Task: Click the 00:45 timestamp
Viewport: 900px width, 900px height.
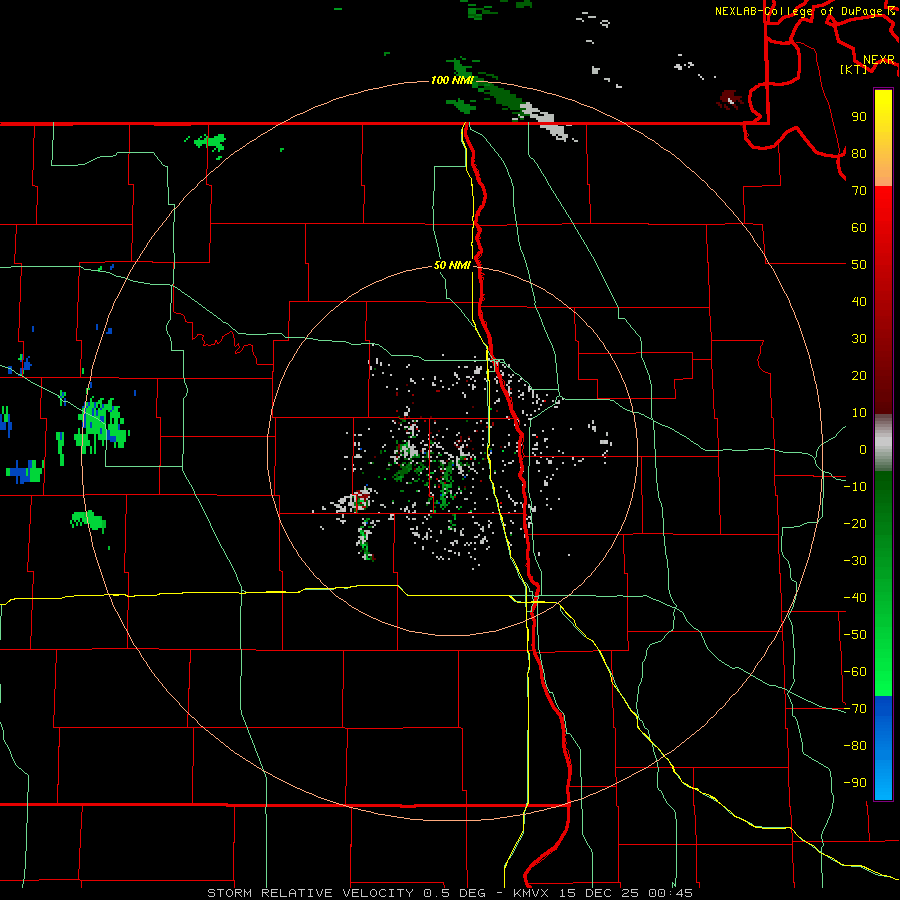Action: click(670, 893)
